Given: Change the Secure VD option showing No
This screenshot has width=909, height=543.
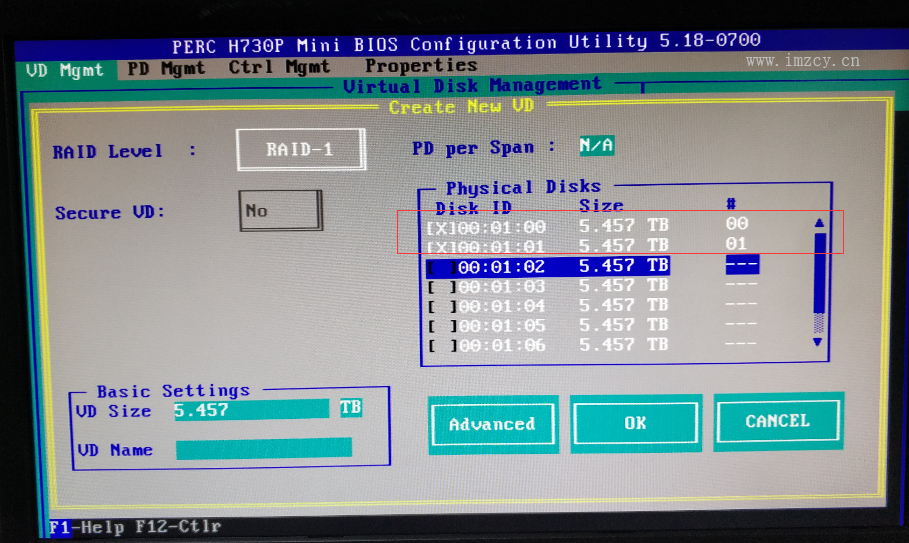Looking at the screenshot, I should [x=280, y=211].
